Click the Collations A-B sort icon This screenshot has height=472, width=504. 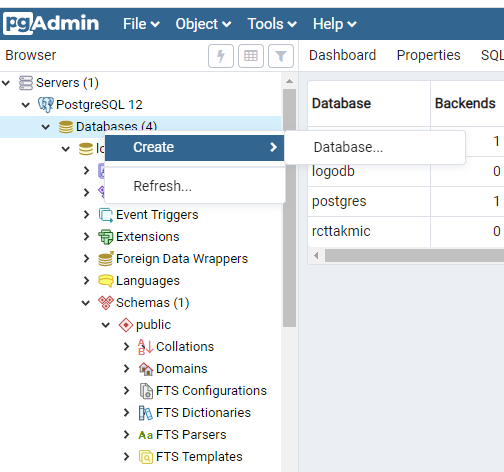click(x=146, y=347)
